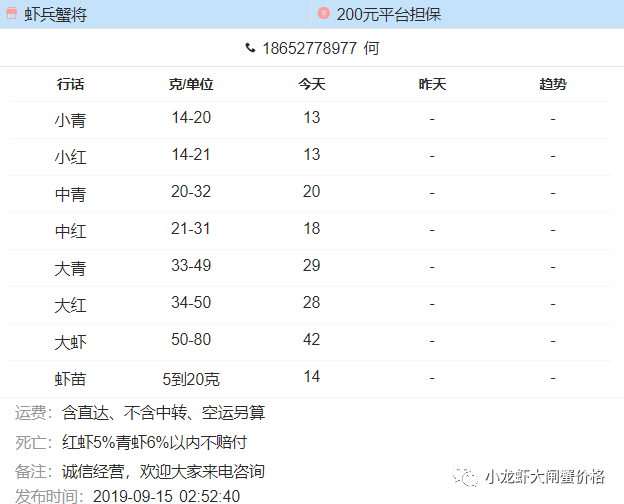Select the 大虾 row name
The height and width of the screenshot is (504, 624).
[x=70, y=342]
